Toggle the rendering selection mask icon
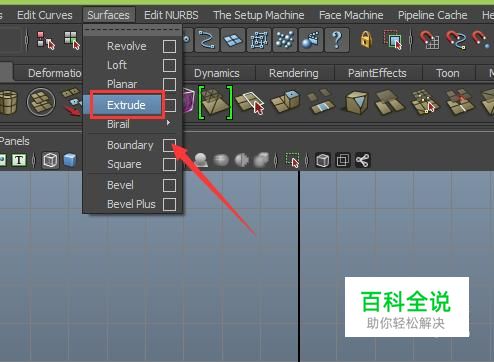Screen dimensions: 494x362 coord(311,40)
